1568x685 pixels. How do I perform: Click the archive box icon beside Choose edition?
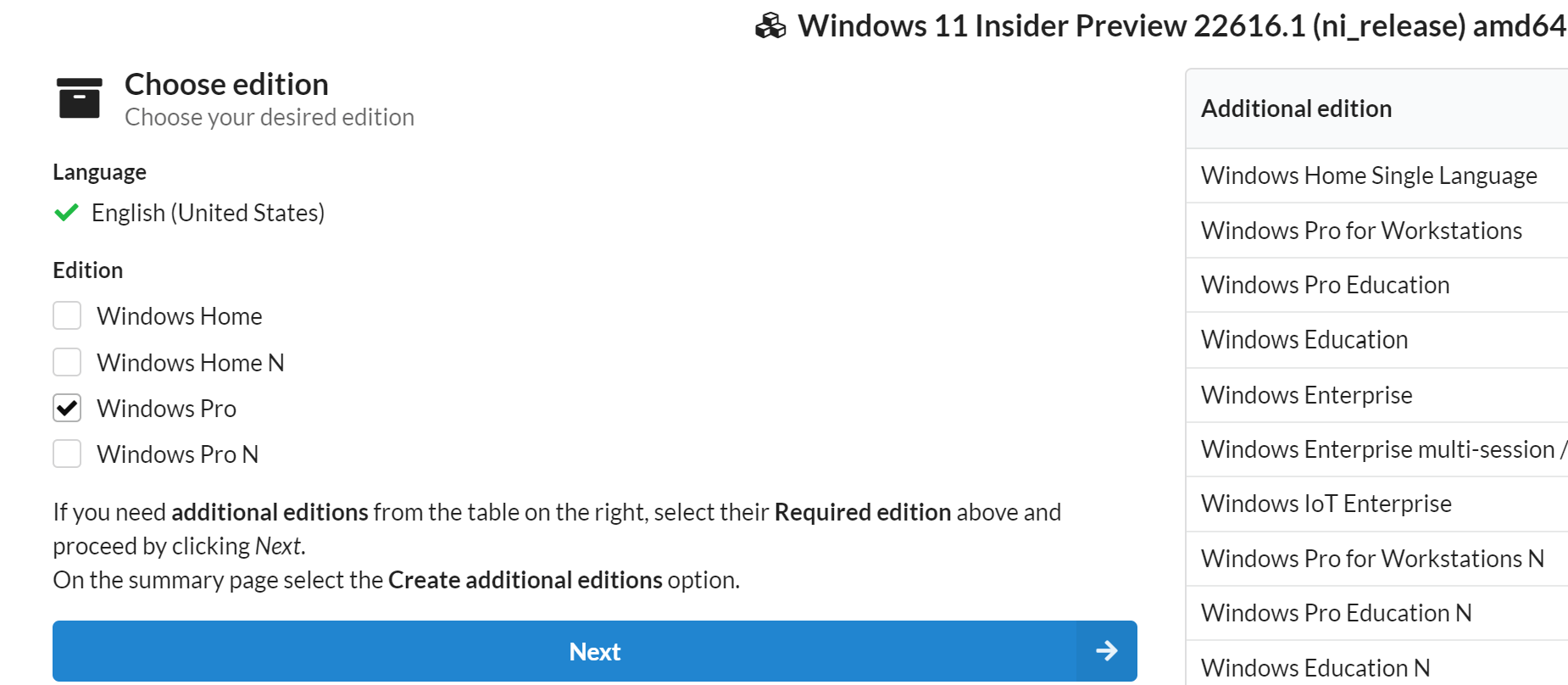click(79, 97)
